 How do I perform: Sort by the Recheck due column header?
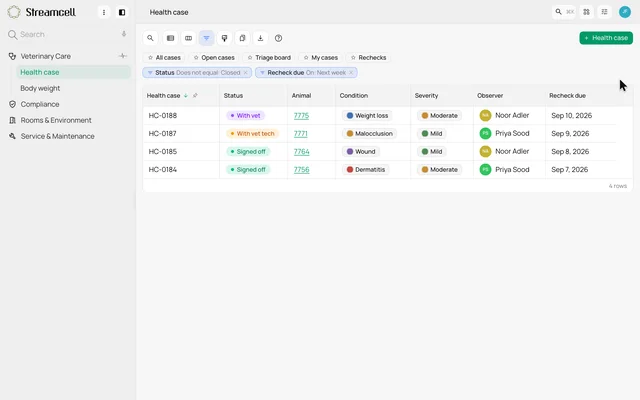pos(567,96)
